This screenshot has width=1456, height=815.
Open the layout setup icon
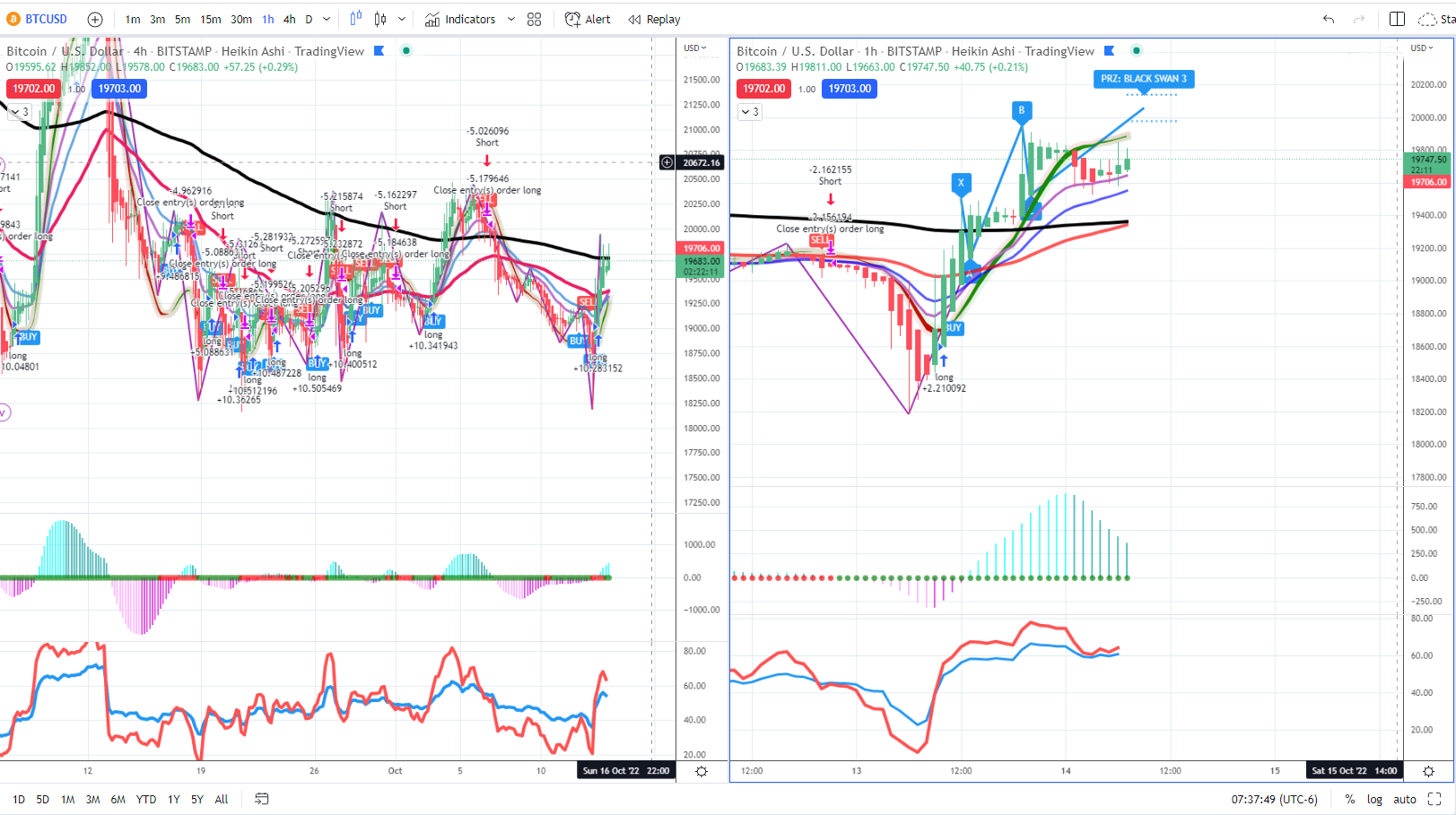click(1397, 19)
